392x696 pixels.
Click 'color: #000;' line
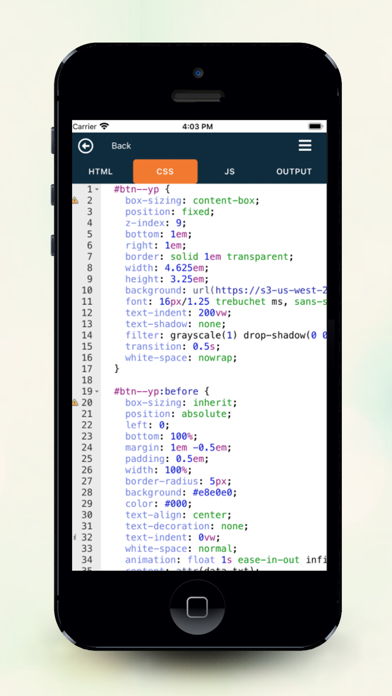158,504
